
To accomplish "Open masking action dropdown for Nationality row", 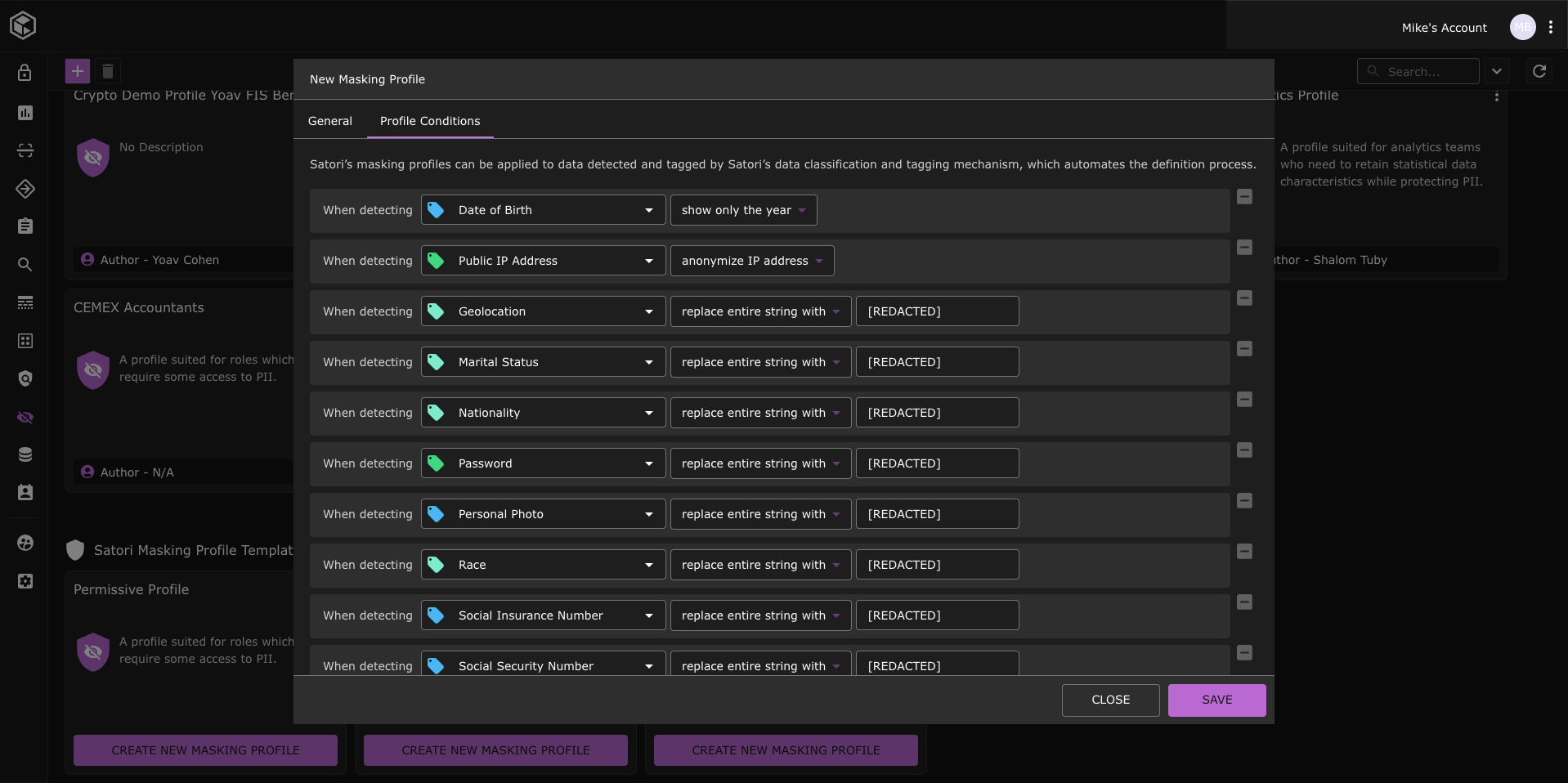I will pos(759,413).
